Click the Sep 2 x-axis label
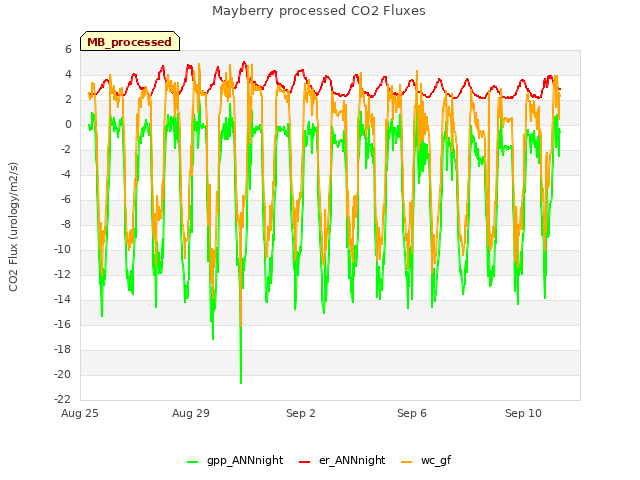Viewport: 640px width, 480px height. coord(301,413)
